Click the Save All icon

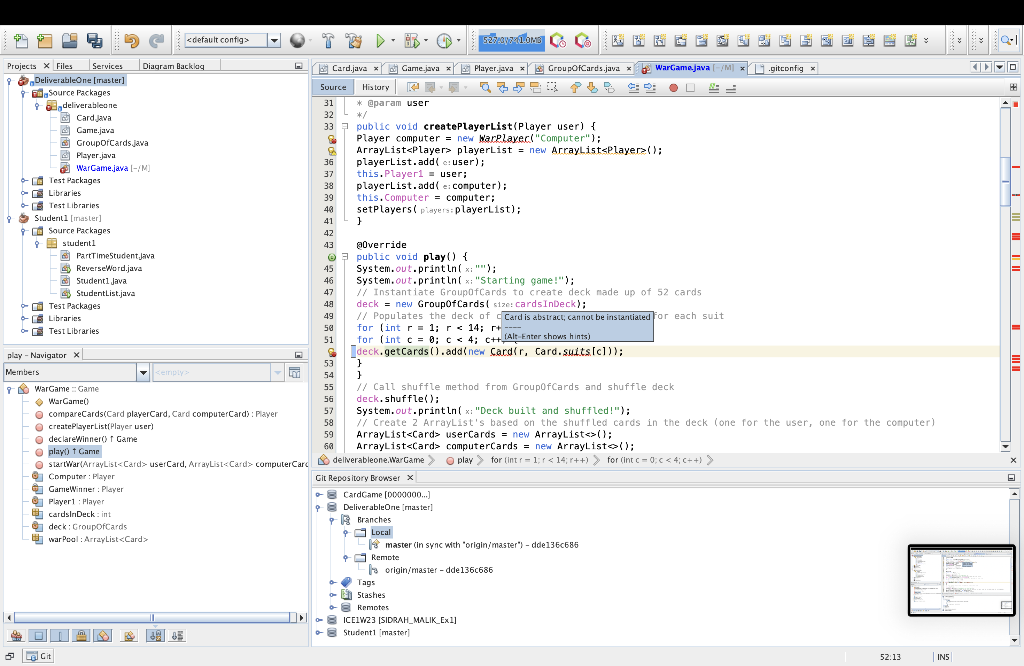(x=95, y=41)
